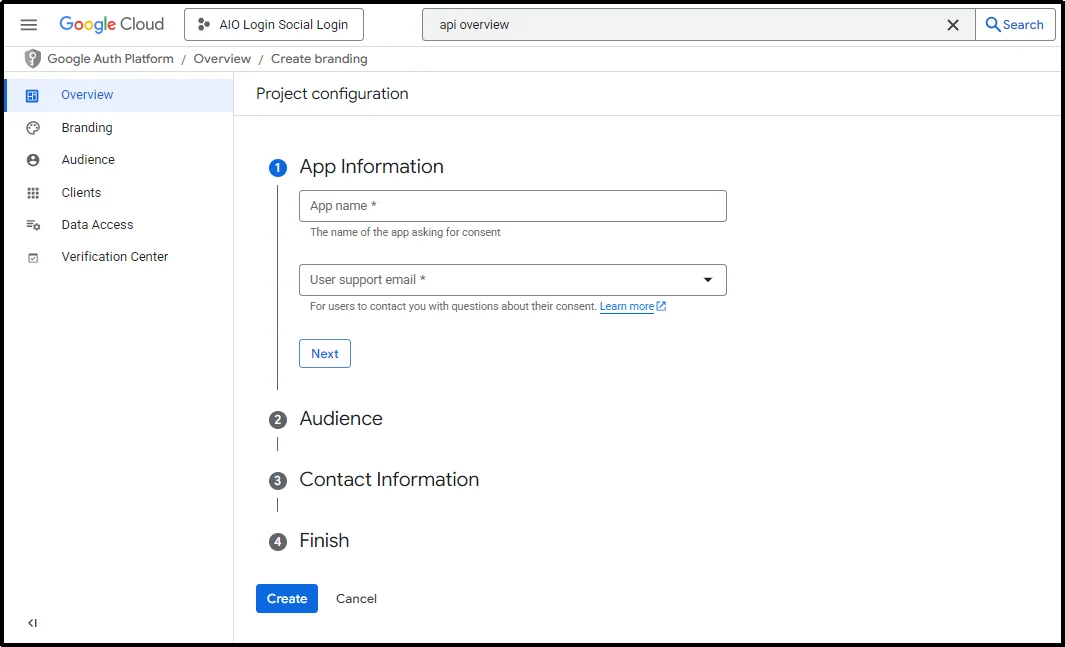Click the Branding palette icon
1065x647 pixels.
tap(35, 127)
